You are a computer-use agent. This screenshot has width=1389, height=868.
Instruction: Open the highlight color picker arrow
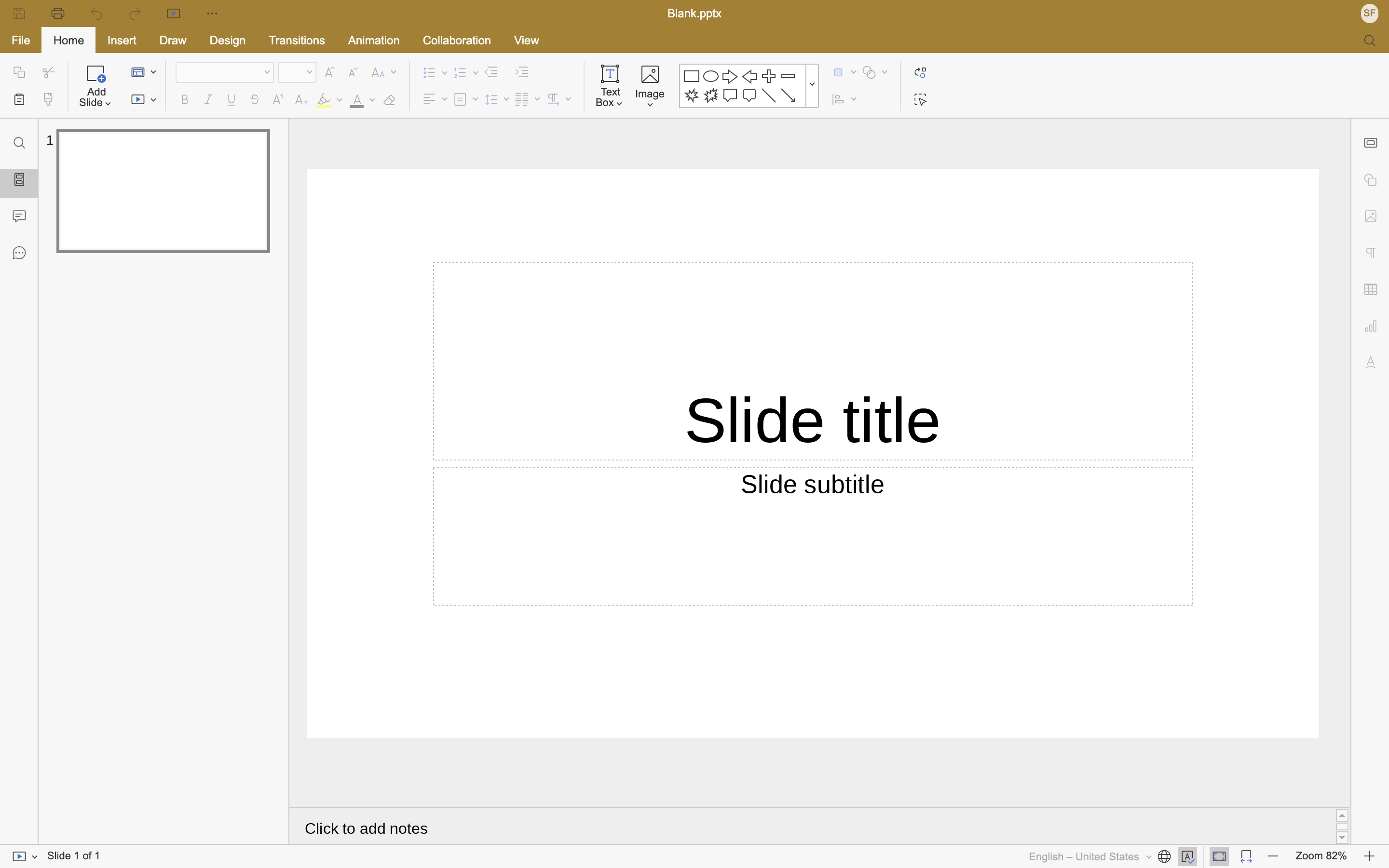click(340, 100)
